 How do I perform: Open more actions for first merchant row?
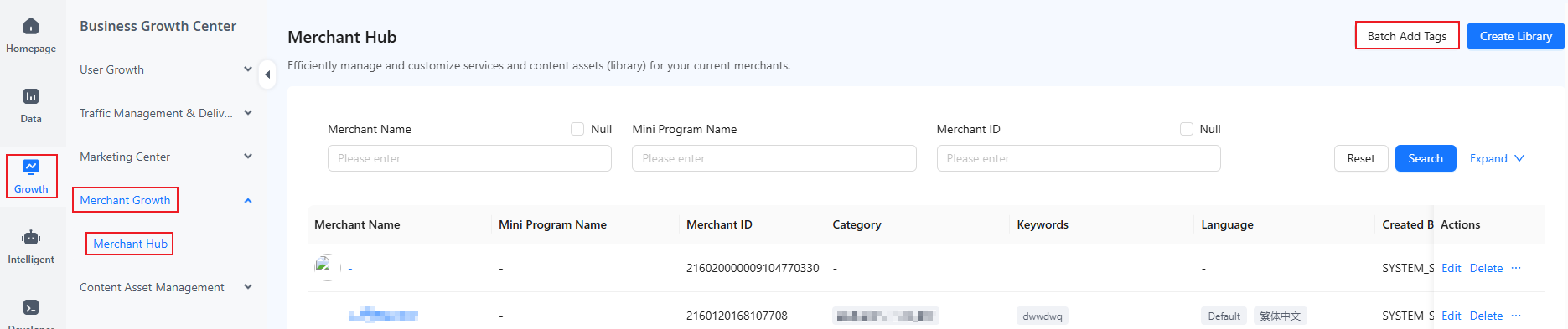coord(1516,268)
